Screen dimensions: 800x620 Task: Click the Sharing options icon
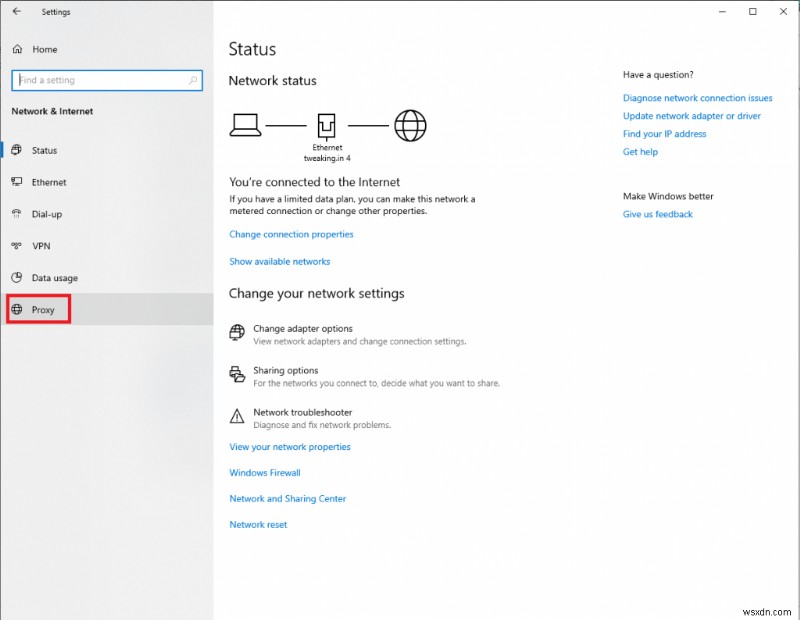pyautogui.click(x=237, y=373)
